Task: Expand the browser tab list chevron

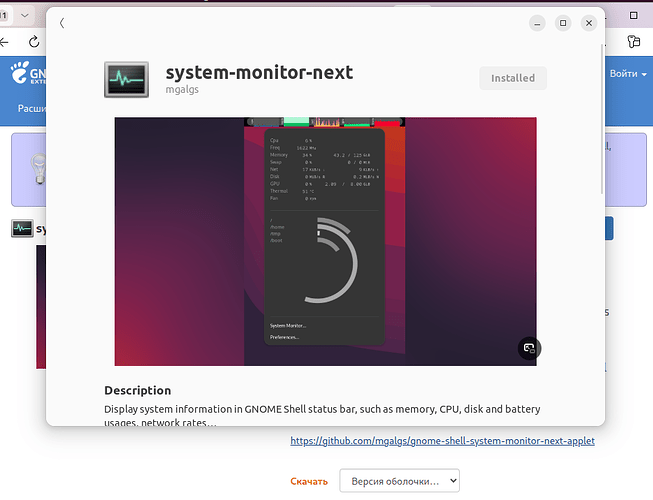Action: [25, 16]
